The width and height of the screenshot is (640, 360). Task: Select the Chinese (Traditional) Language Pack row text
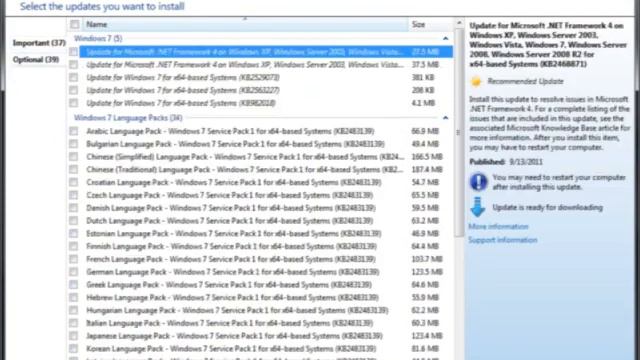point(245,169)
